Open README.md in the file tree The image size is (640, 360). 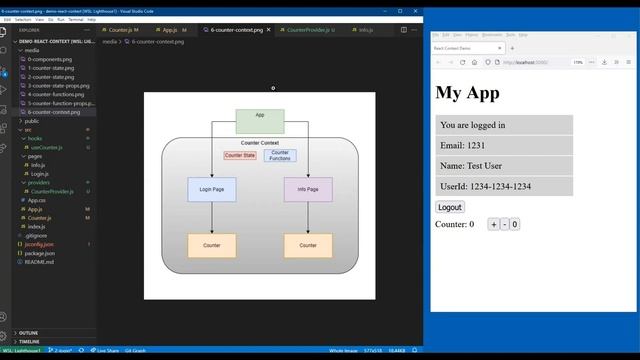point(39,262)
